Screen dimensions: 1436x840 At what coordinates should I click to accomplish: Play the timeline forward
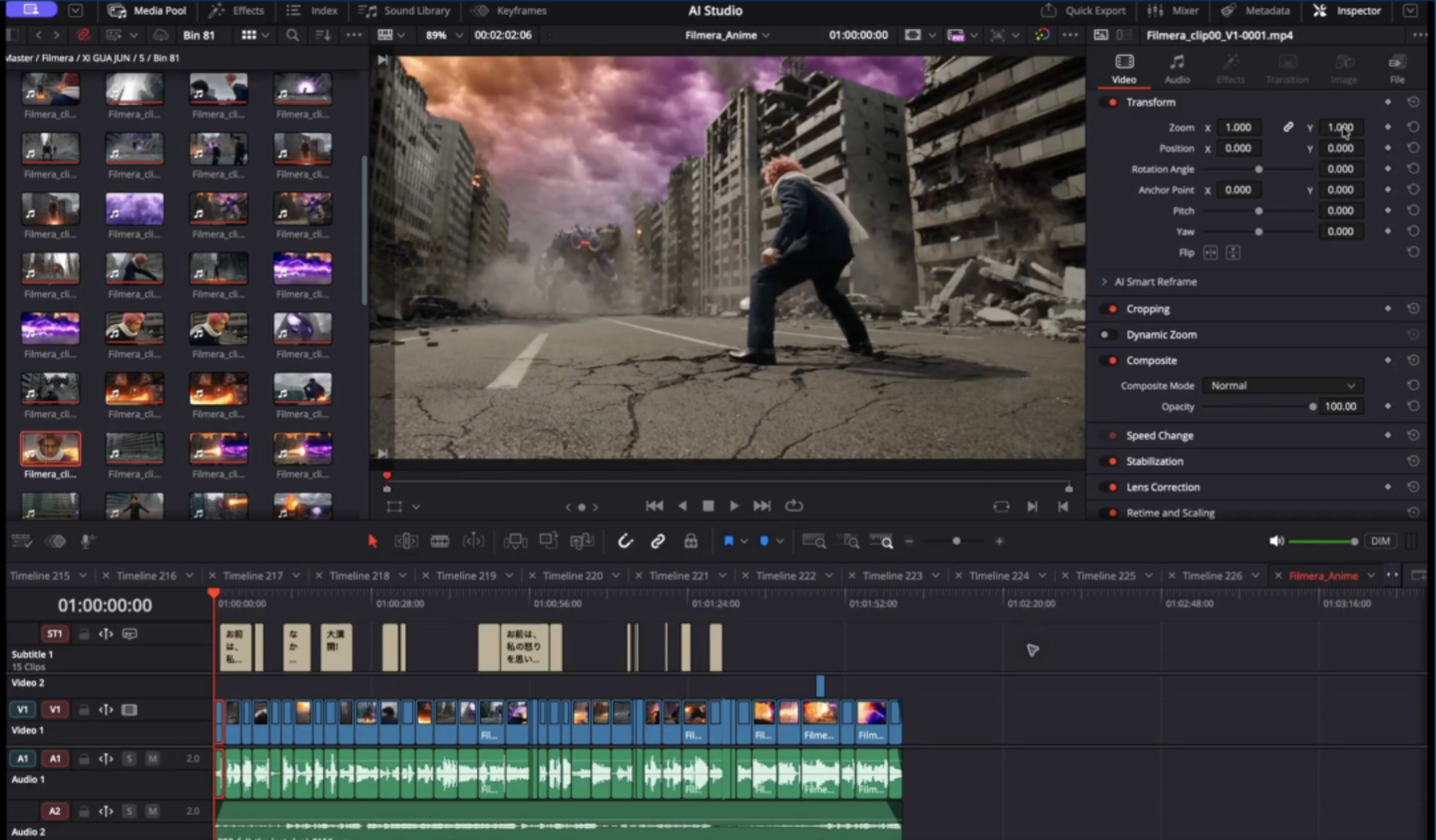point(734,506)
